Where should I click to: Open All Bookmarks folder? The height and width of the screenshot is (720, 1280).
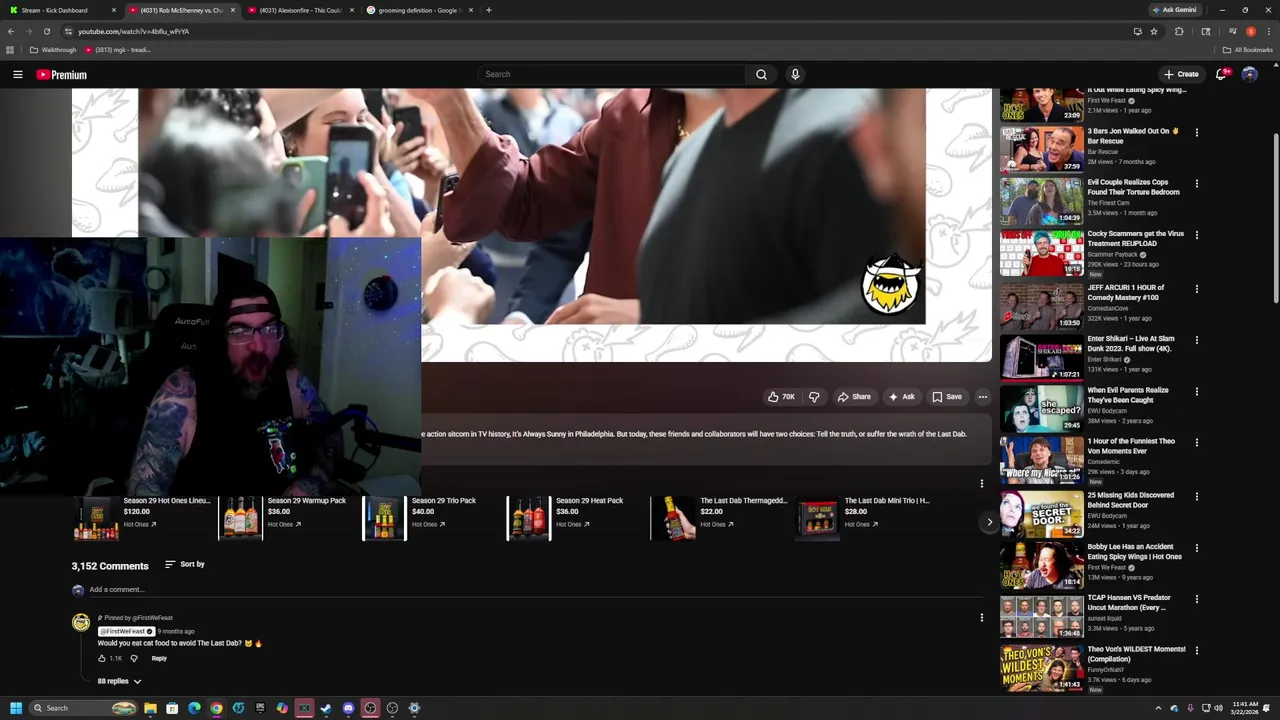[x=1247, y=50]
